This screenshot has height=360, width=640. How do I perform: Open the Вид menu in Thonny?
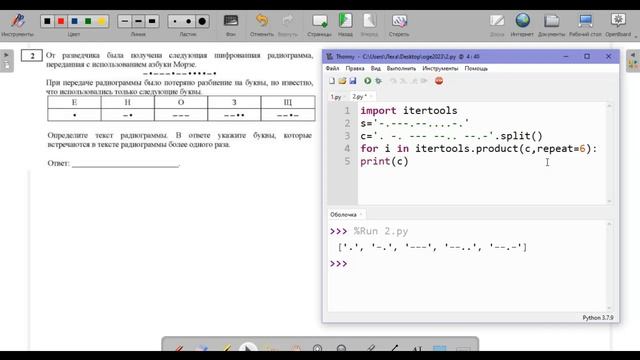[376, 69]
